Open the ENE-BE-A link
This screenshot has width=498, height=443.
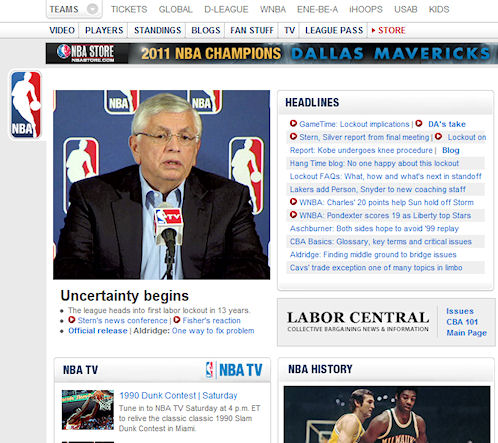coord(317,9)
